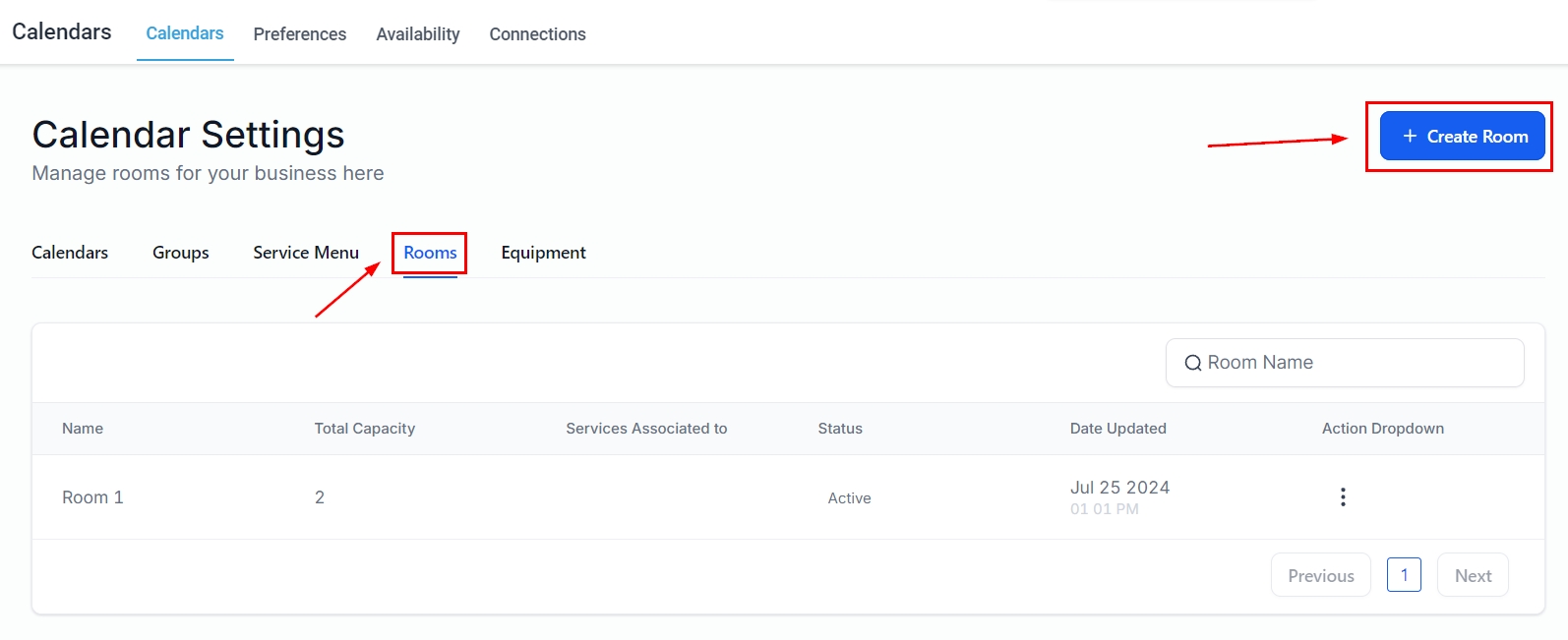Click the Total Capacity column header
The height and width of the screenshot is (640, 1568).
[x=364, y=429]
